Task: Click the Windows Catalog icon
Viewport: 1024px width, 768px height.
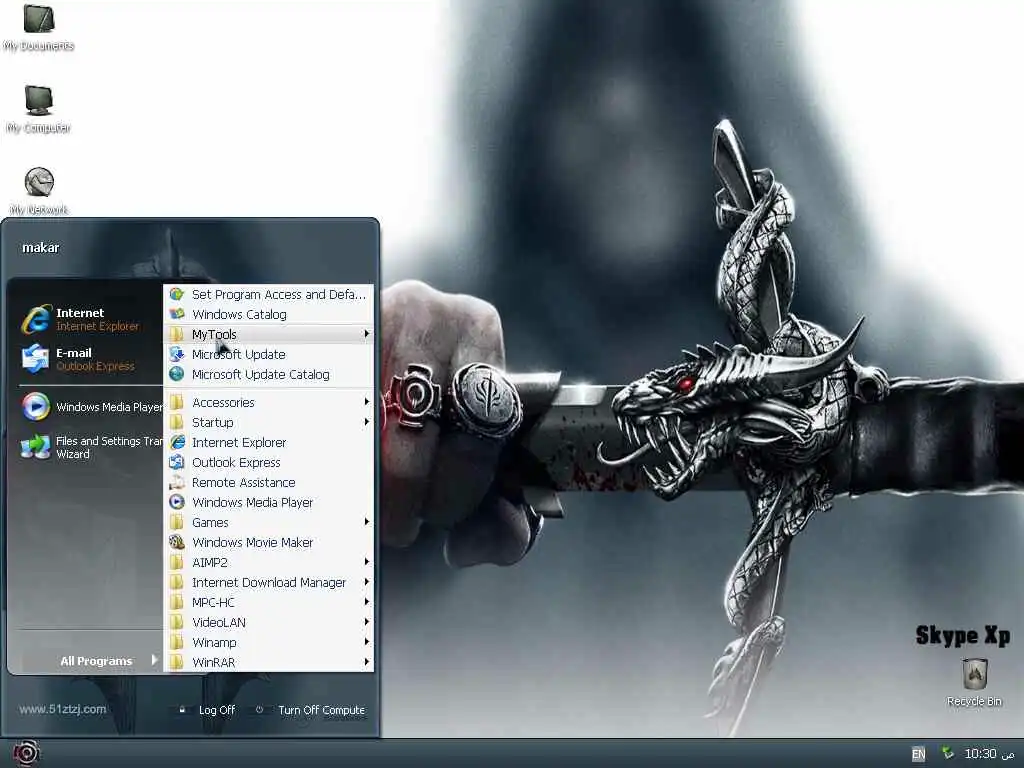Action: tap(177, 314)
